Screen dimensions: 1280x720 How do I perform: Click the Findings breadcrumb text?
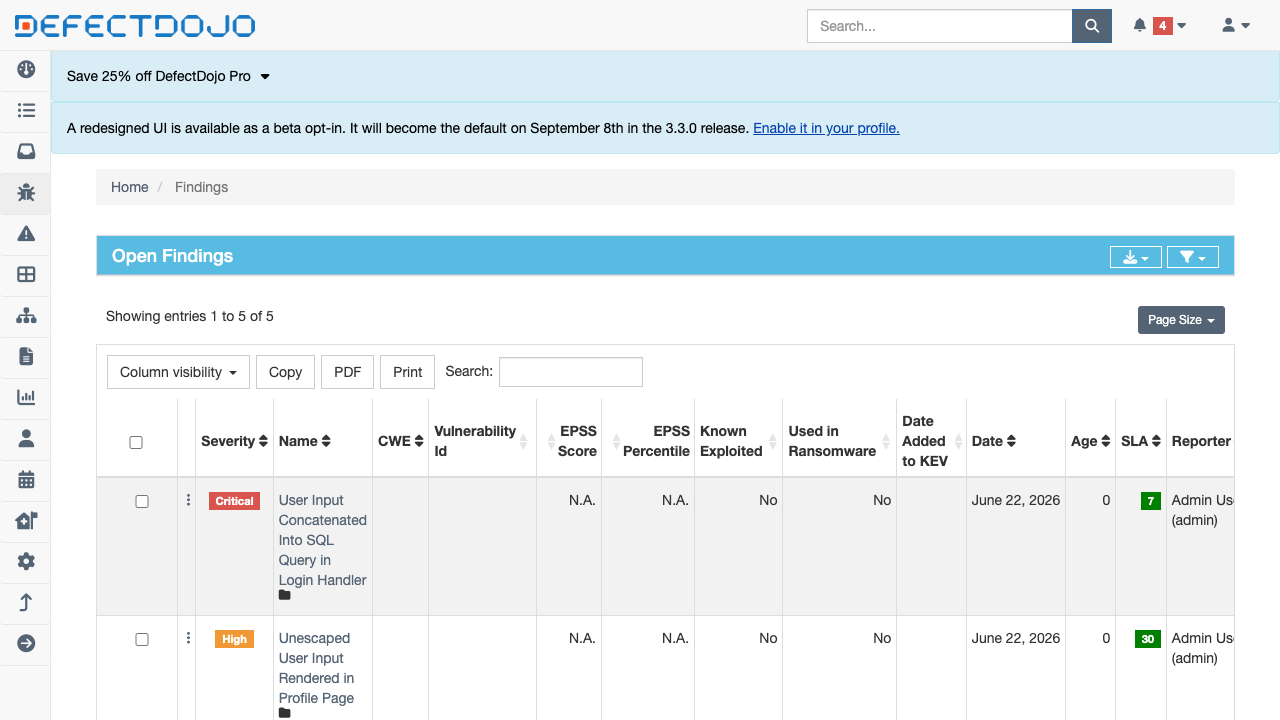coord(201,187)
